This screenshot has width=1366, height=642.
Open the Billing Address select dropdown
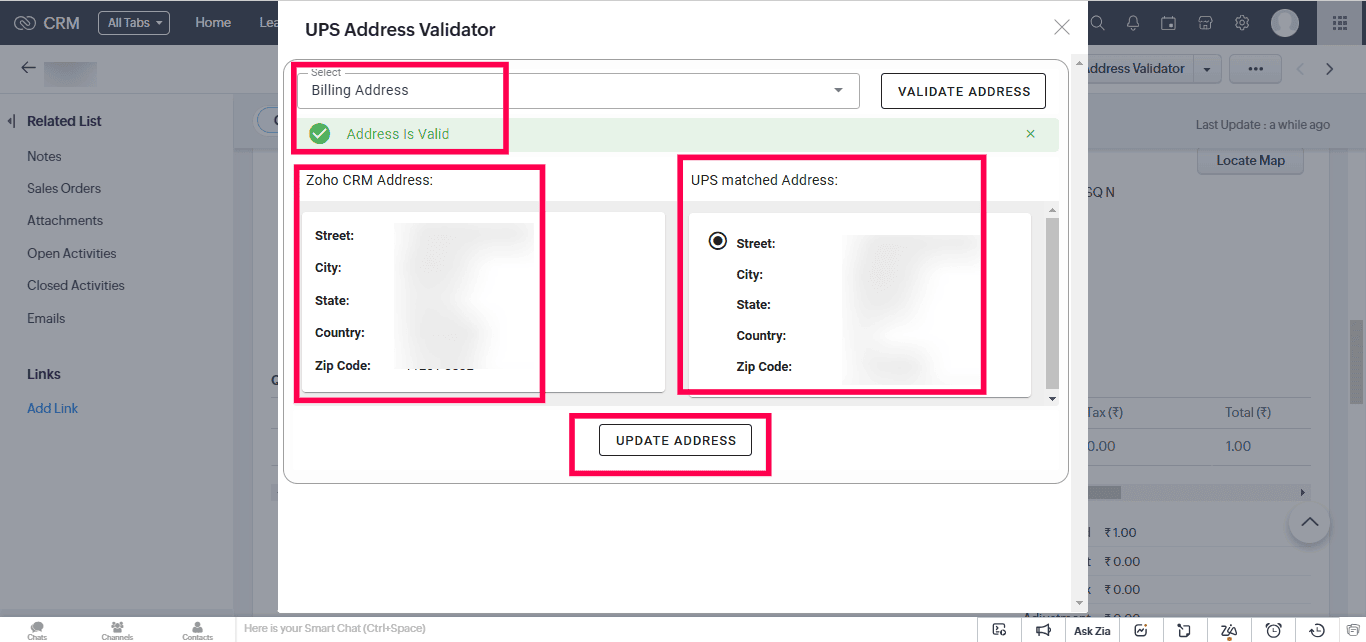579,90
